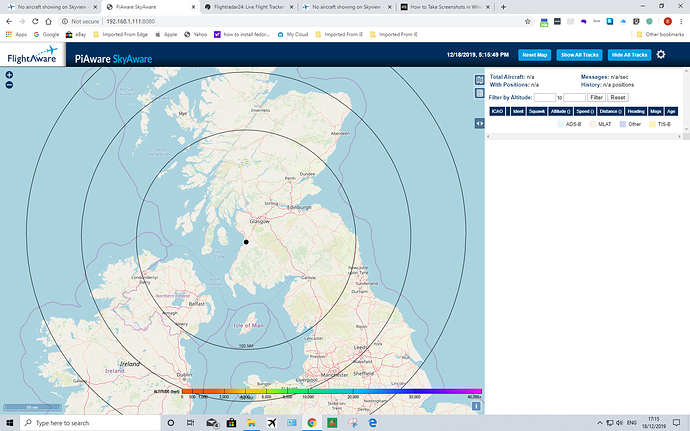
Task: Click Show All Tracks button
Action: click(579, 55)
